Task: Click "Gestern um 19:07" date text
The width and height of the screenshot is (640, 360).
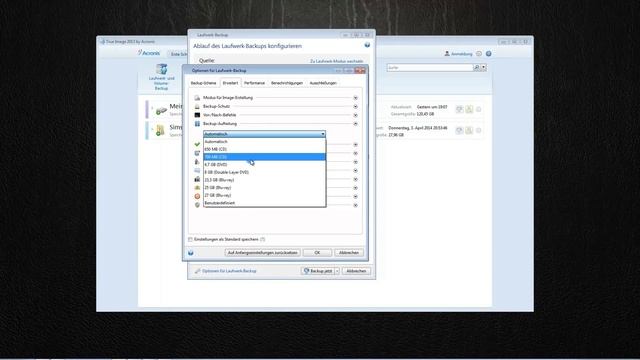Action: (x=432, y=107)
